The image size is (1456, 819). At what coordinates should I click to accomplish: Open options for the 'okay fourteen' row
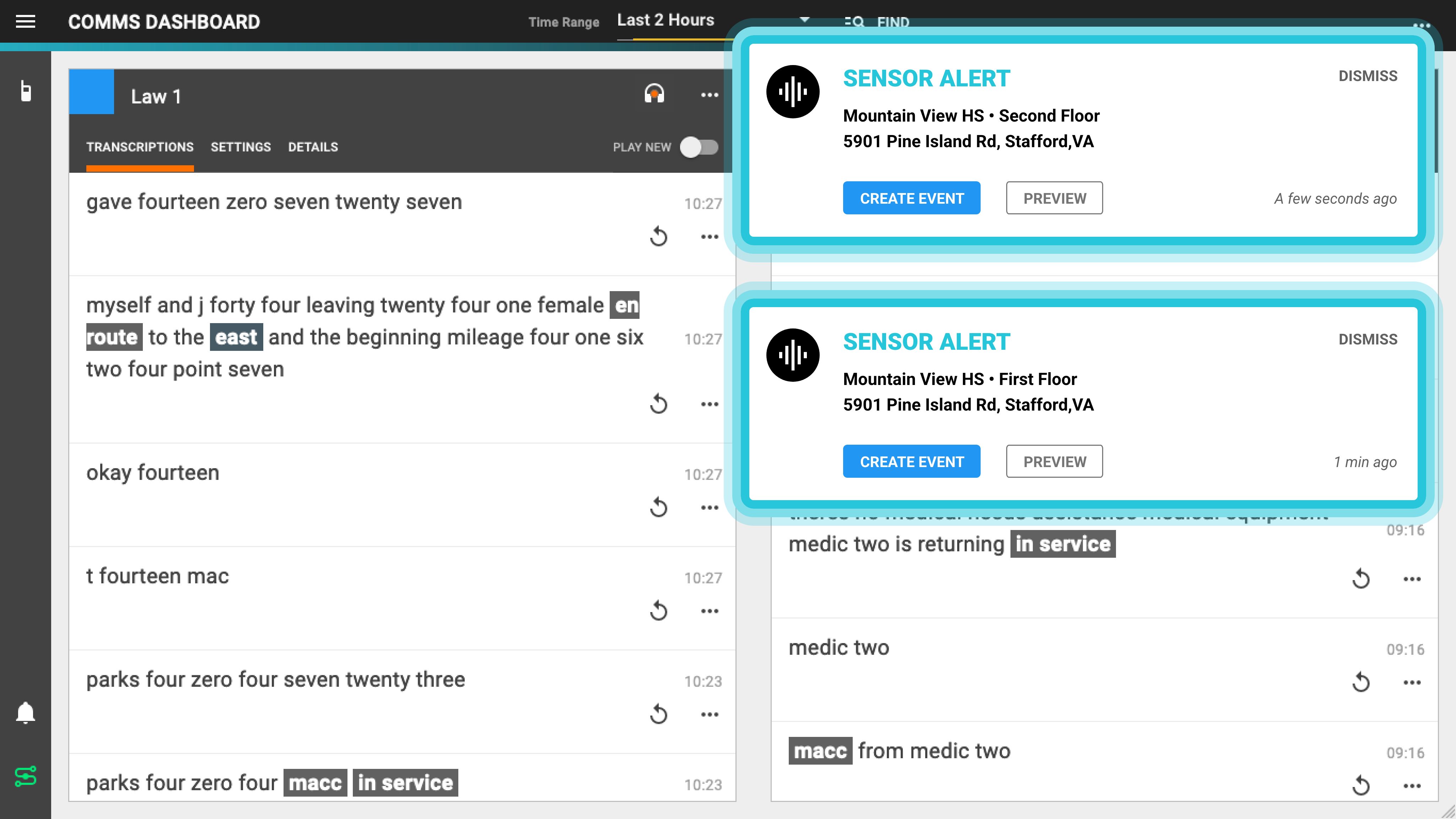(x=710, y=507)
